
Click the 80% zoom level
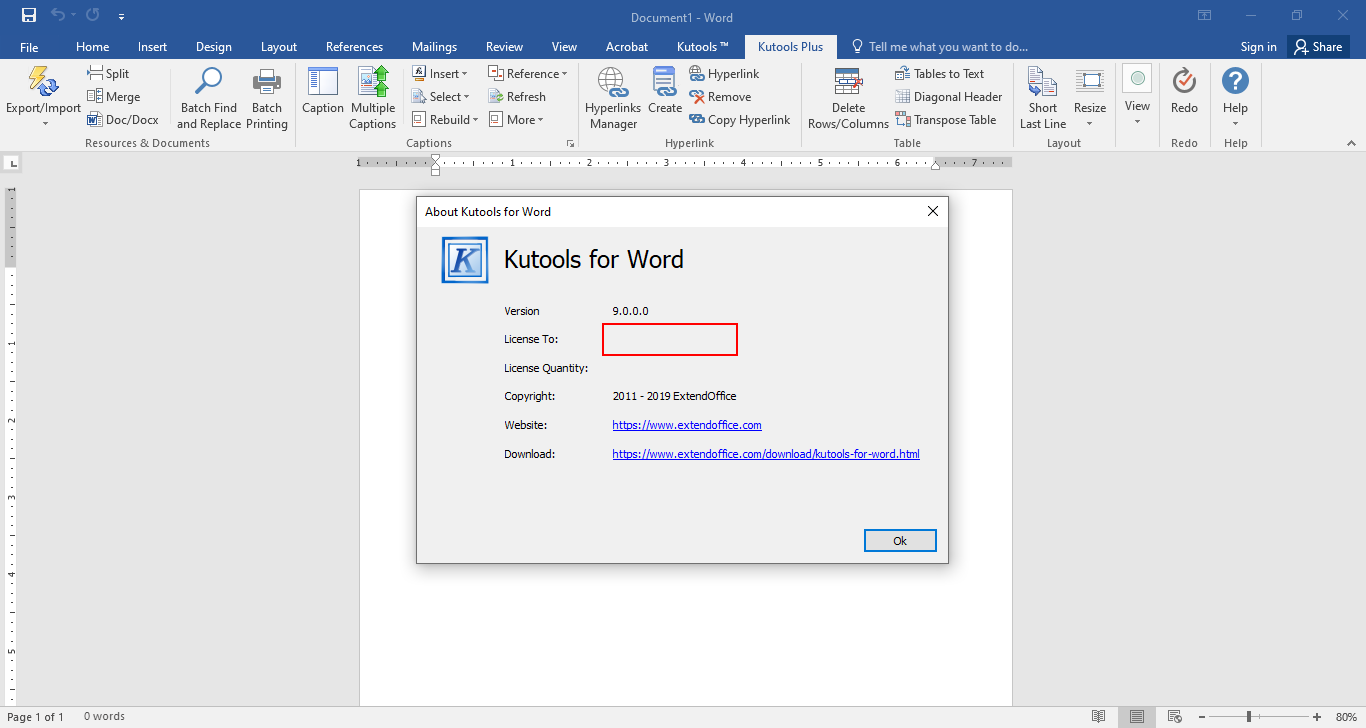coord(1346,717)
